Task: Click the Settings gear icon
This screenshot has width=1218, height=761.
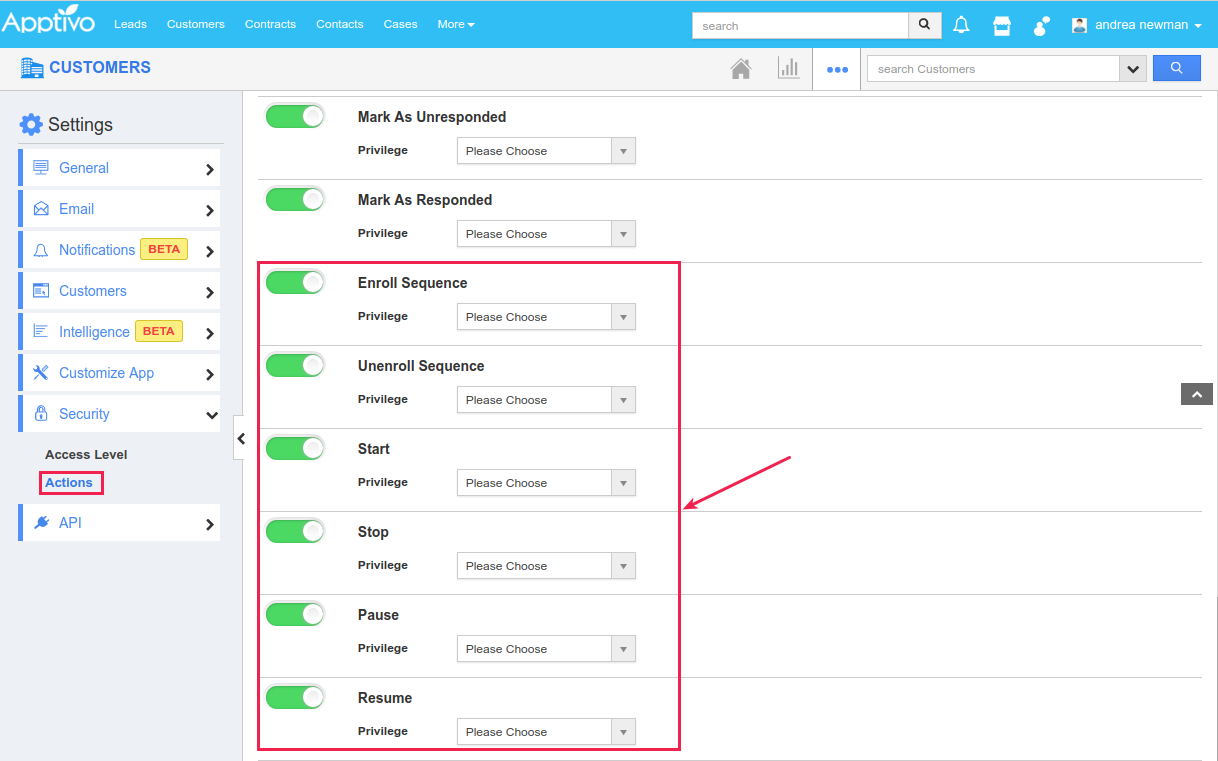Action: (31, 124)
